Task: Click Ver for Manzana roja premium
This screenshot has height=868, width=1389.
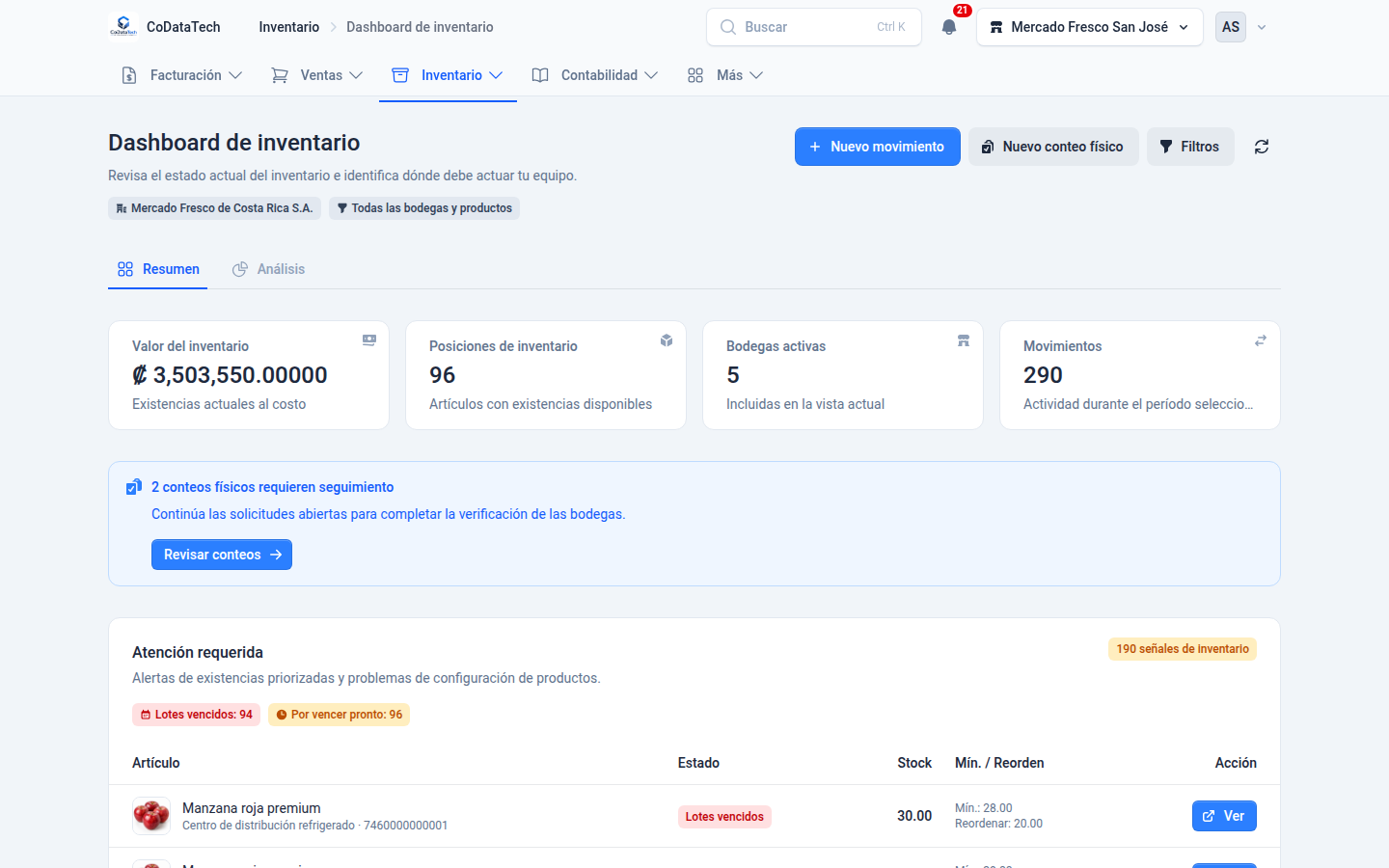Action: (x=1224, y=816)
